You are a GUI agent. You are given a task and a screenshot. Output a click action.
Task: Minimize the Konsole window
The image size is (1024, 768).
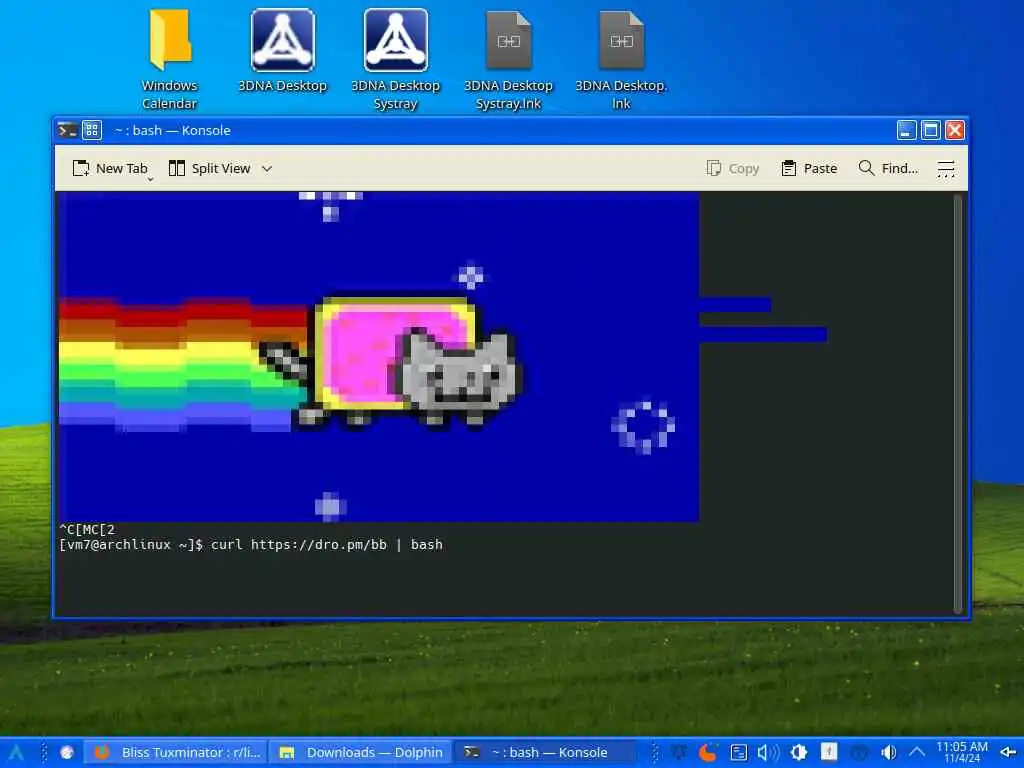906,131
